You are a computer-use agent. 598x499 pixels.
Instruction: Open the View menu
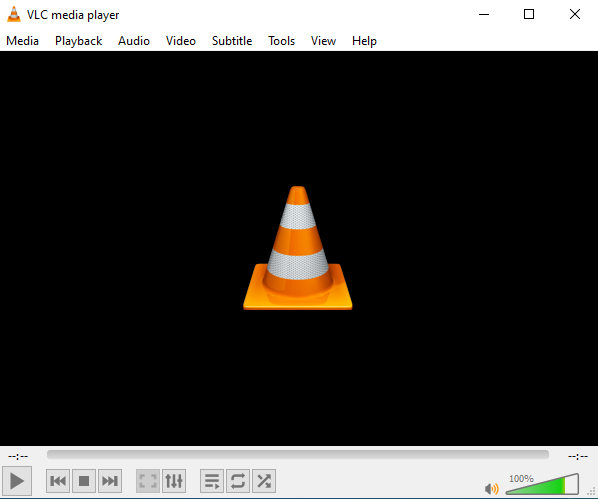pyautogui.click(x=323, y=41)
